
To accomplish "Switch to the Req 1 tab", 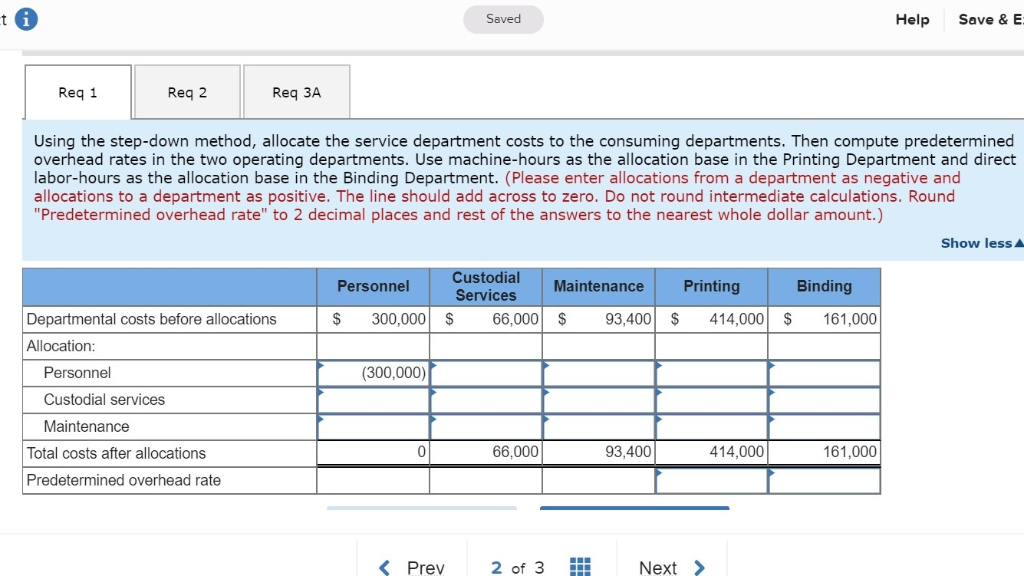I will click(78, 92).
